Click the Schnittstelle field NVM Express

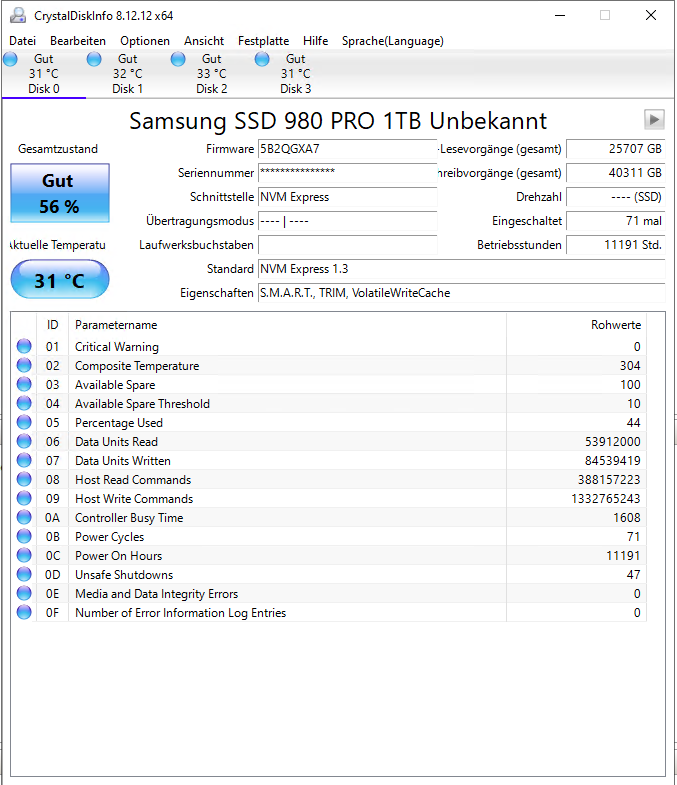pyautogui.click(x=348, y=197)
